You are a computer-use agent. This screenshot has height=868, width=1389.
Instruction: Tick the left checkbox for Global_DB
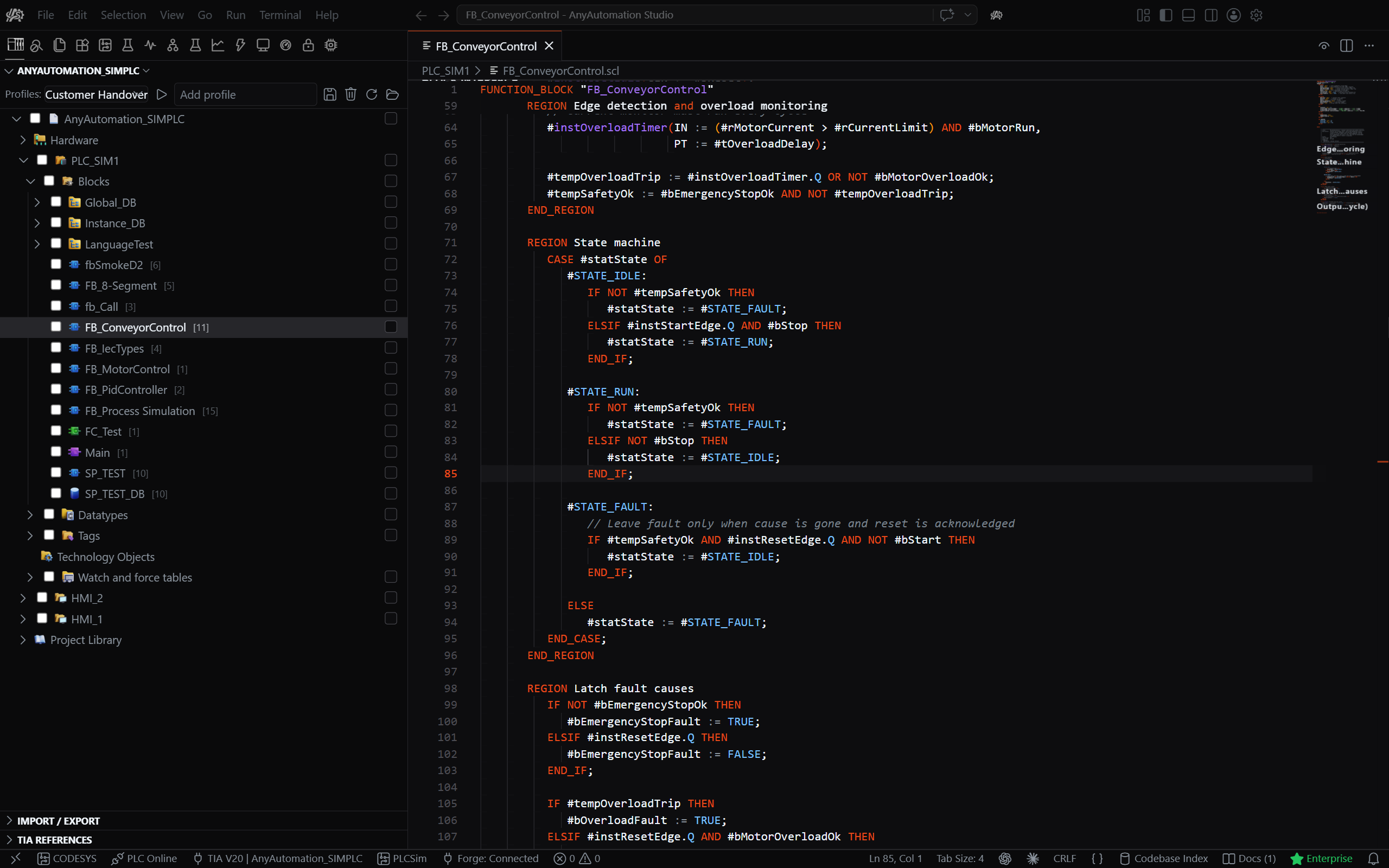56,201
